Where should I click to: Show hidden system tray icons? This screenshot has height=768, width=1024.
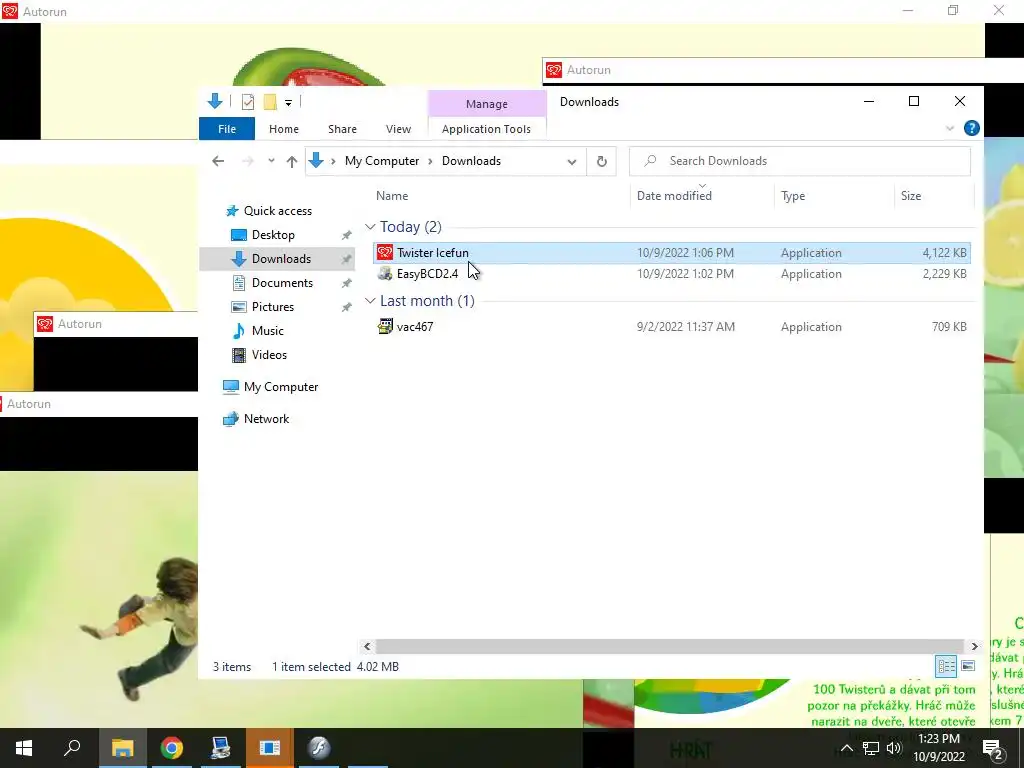[x=846, y=749]
